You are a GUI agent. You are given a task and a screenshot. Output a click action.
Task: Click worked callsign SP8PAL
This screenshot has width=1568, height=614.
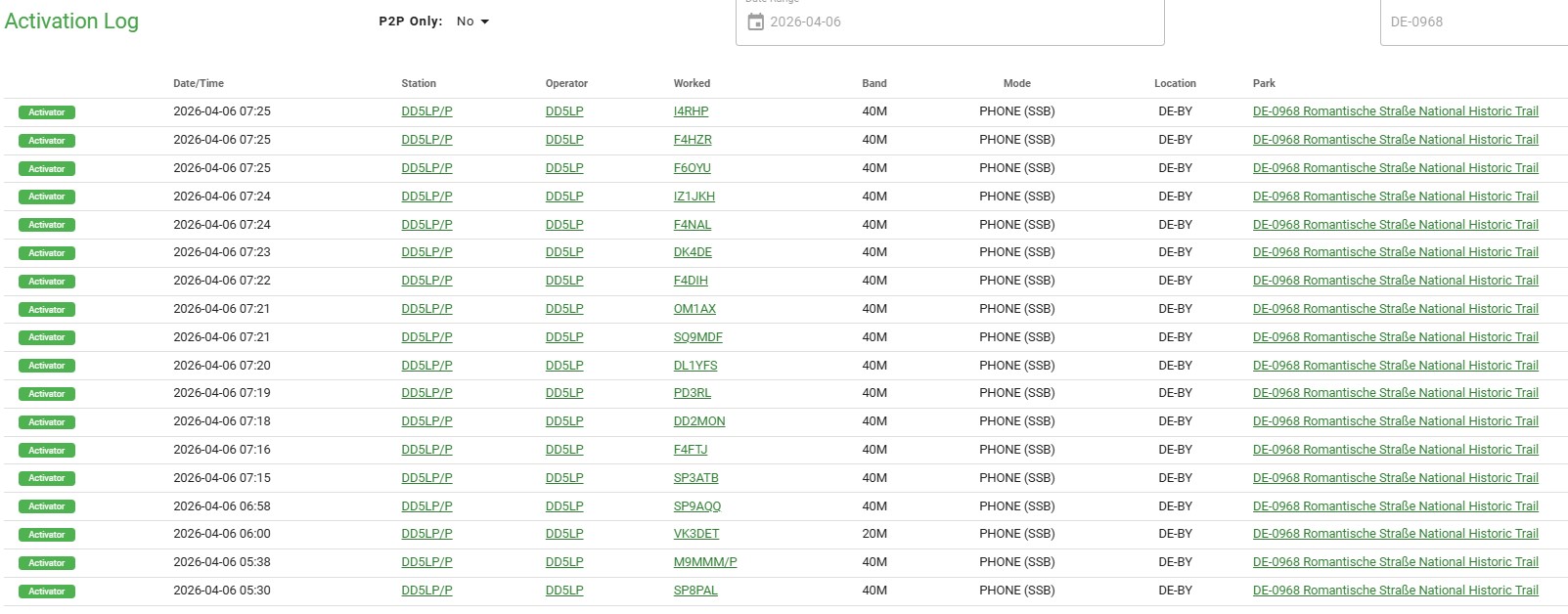694,591
